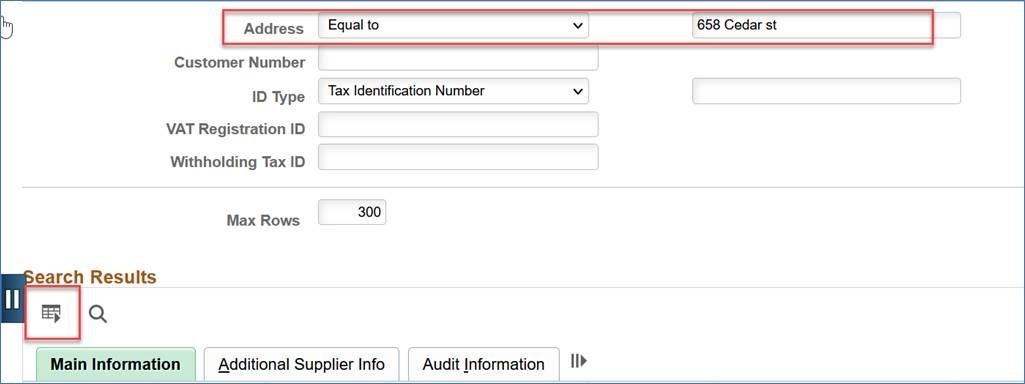Click the Customer Number label
This screenshot has height=384, width=1025.
tap(239, 63)
